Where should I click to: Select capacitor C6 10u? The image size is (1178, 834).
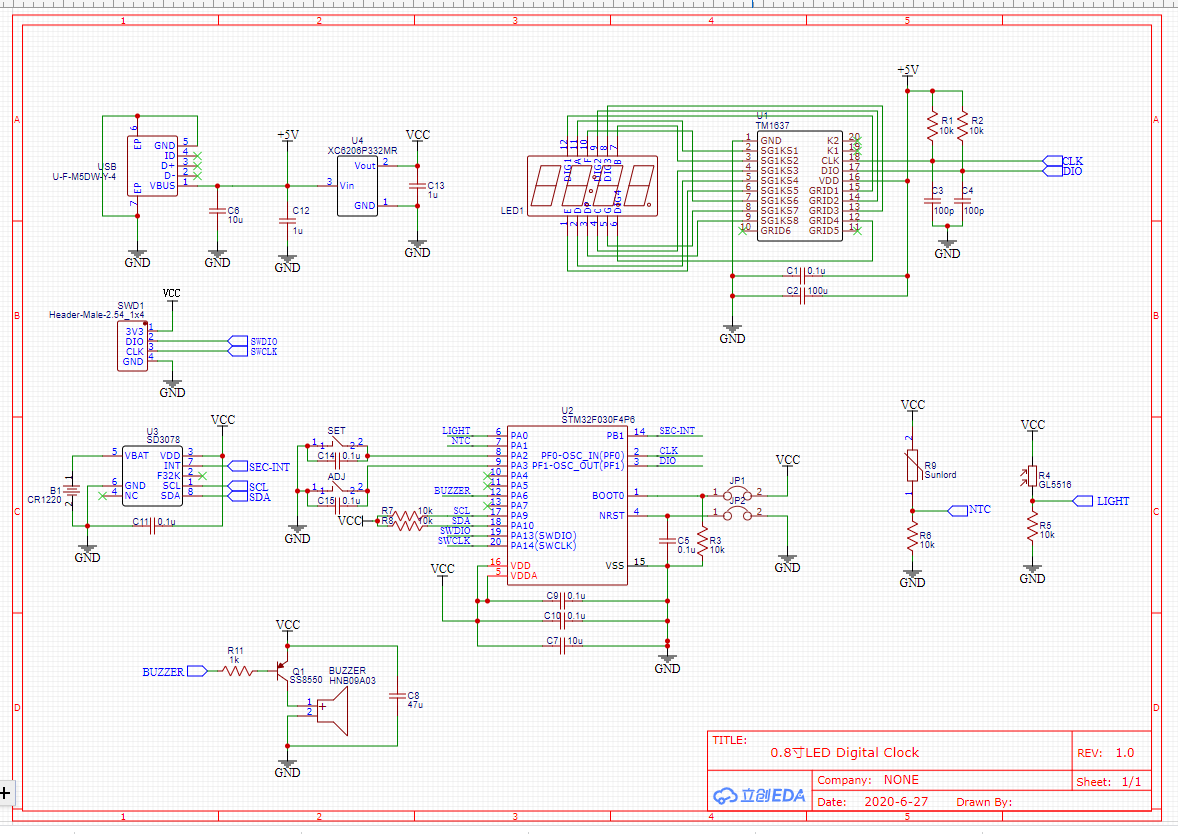(217, 211)
